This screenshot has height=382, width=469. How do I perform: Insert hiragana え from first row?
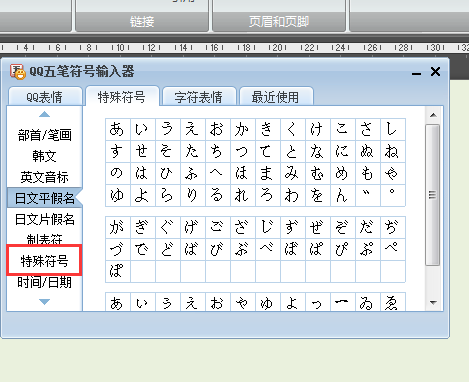click(193, 129)
